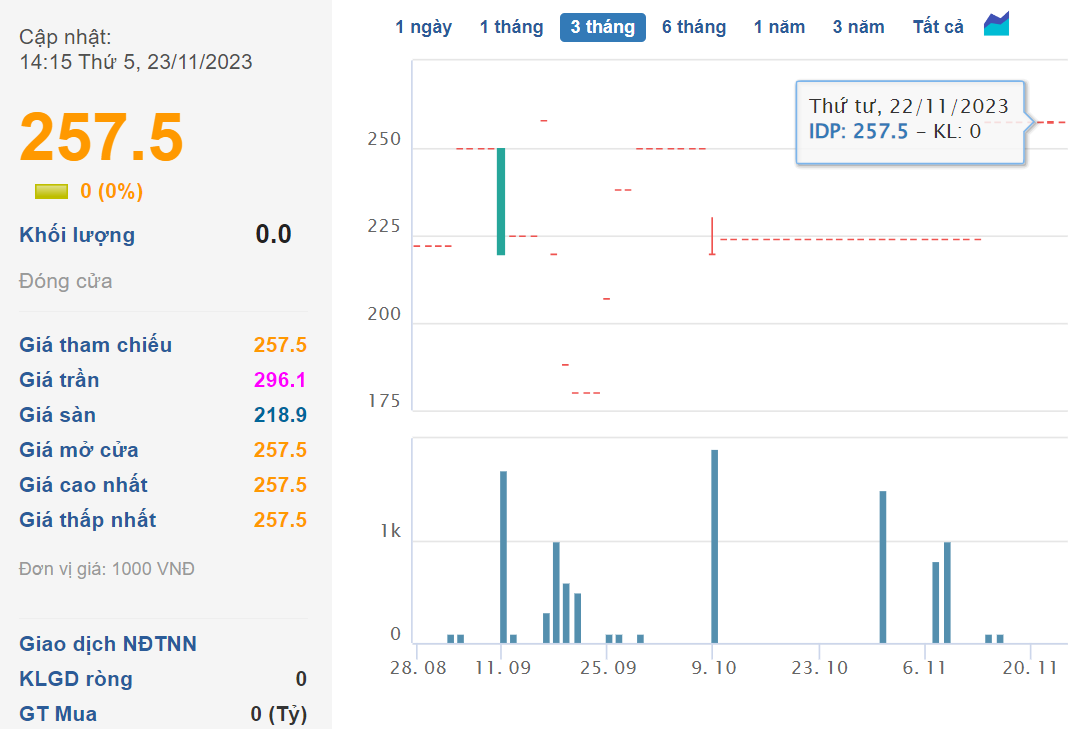Choose the 1 năm time range

point(779,27)
